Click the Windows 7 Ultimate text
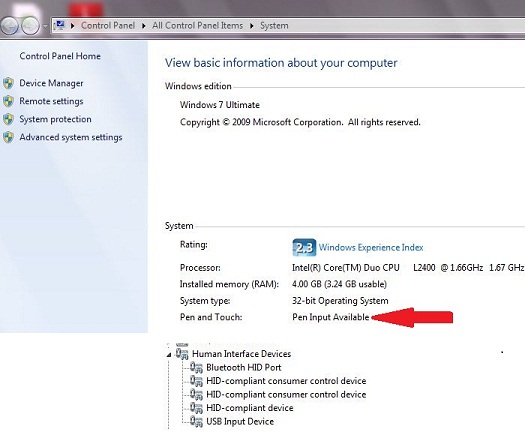The image size is (525, 435). coord(220,105)
